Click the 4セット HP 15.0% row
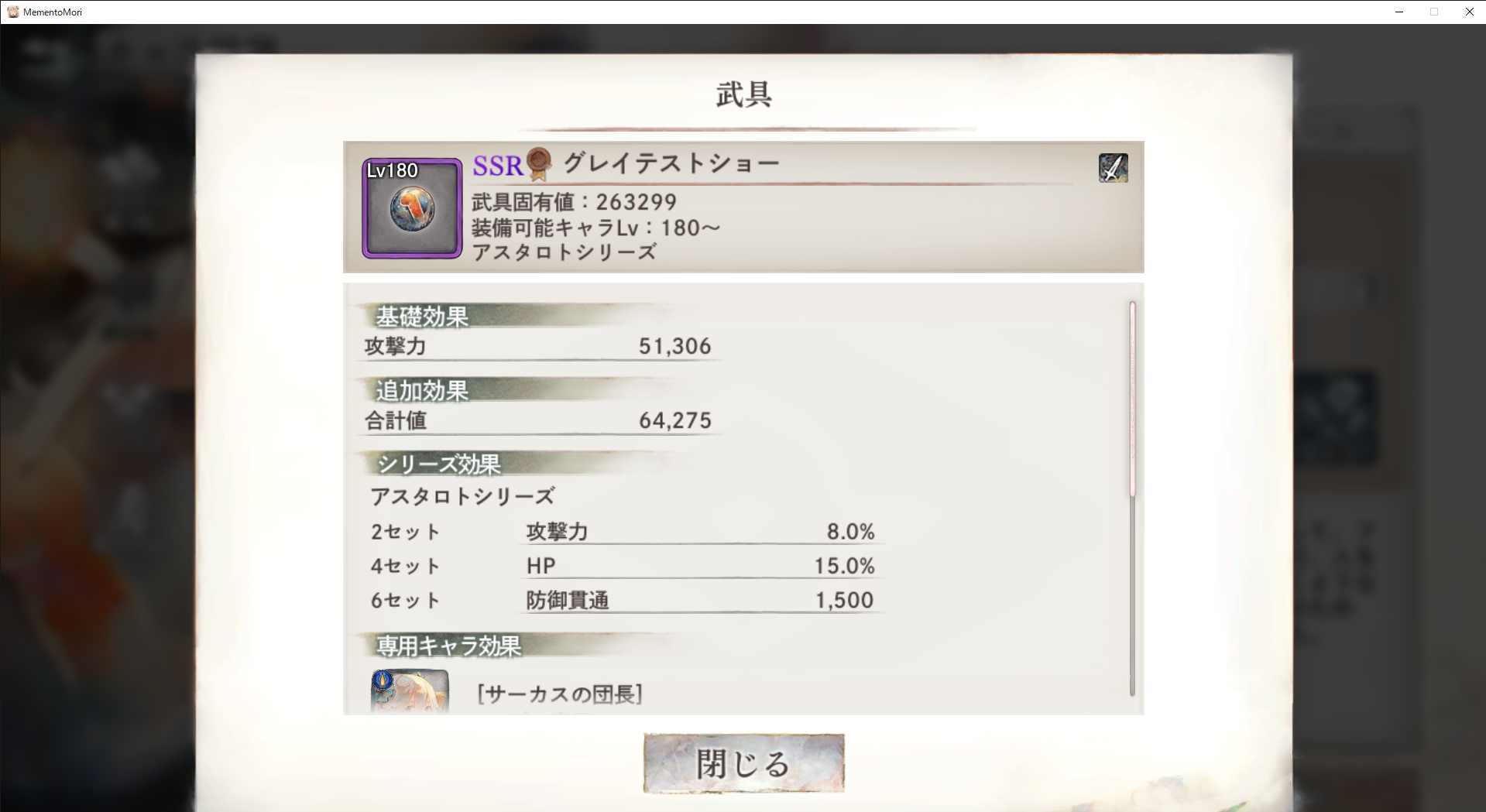1486x812 pixels. point(623,566)
